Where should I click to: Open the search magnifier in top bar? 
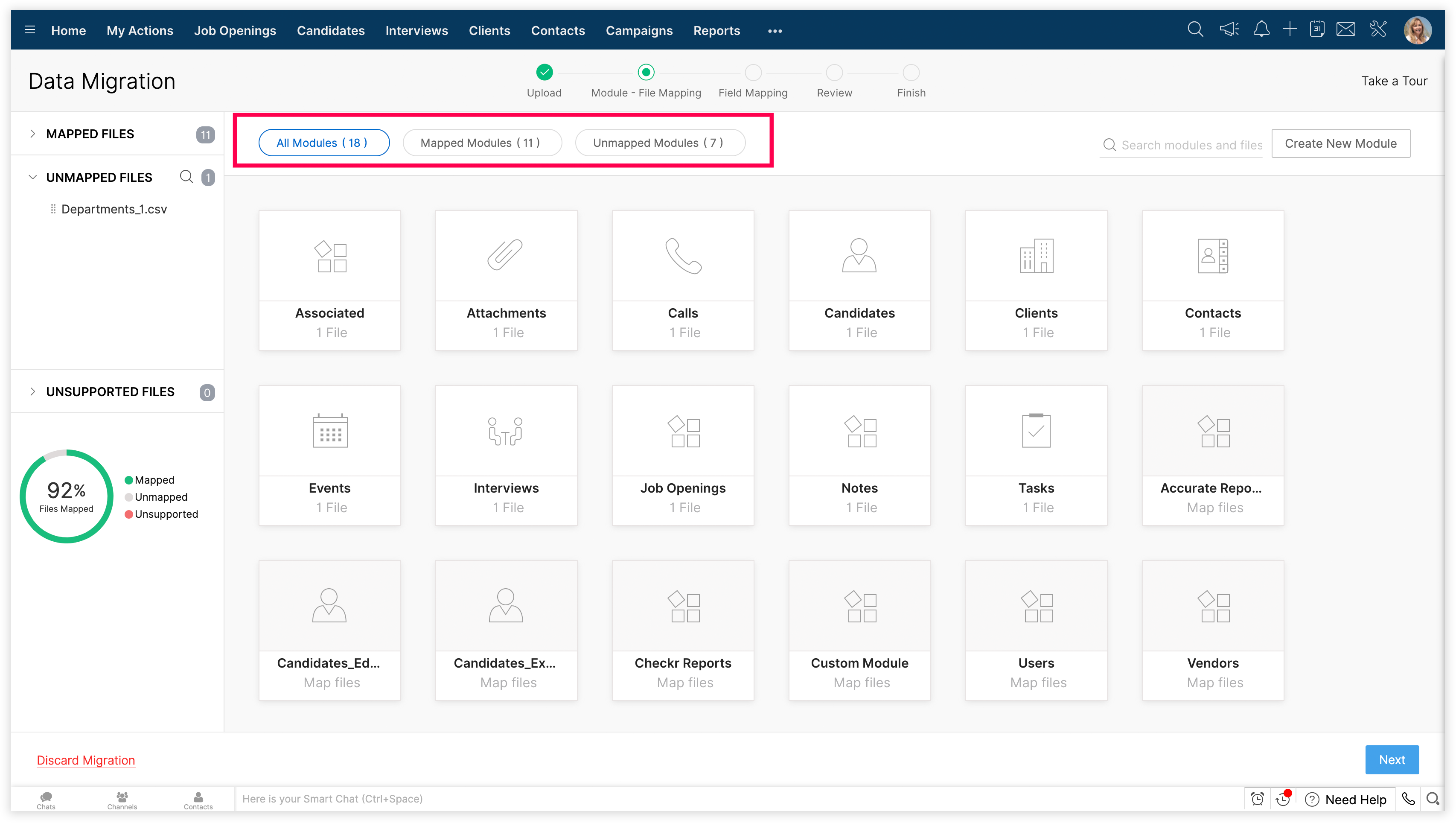click(x=1195, y=29)
